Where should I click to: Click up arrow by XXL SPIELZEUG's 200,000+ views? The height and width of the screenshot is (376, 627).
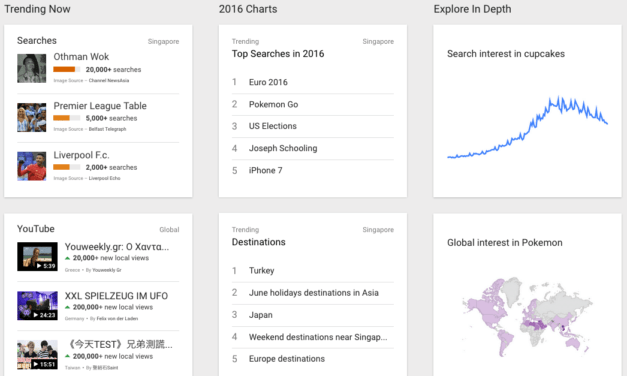pyautogui.click(x=68, y=308)
